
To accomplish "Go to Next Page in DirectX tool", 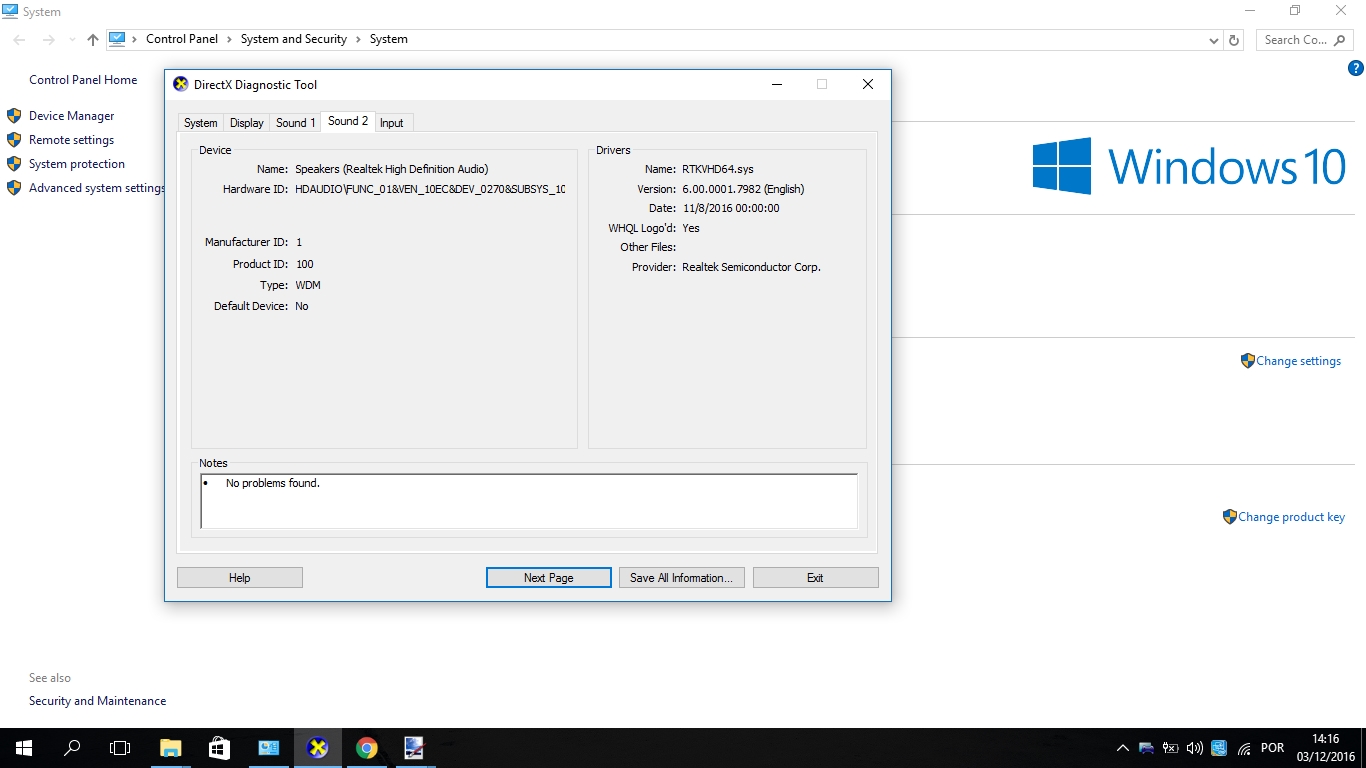I will [549, 578].
